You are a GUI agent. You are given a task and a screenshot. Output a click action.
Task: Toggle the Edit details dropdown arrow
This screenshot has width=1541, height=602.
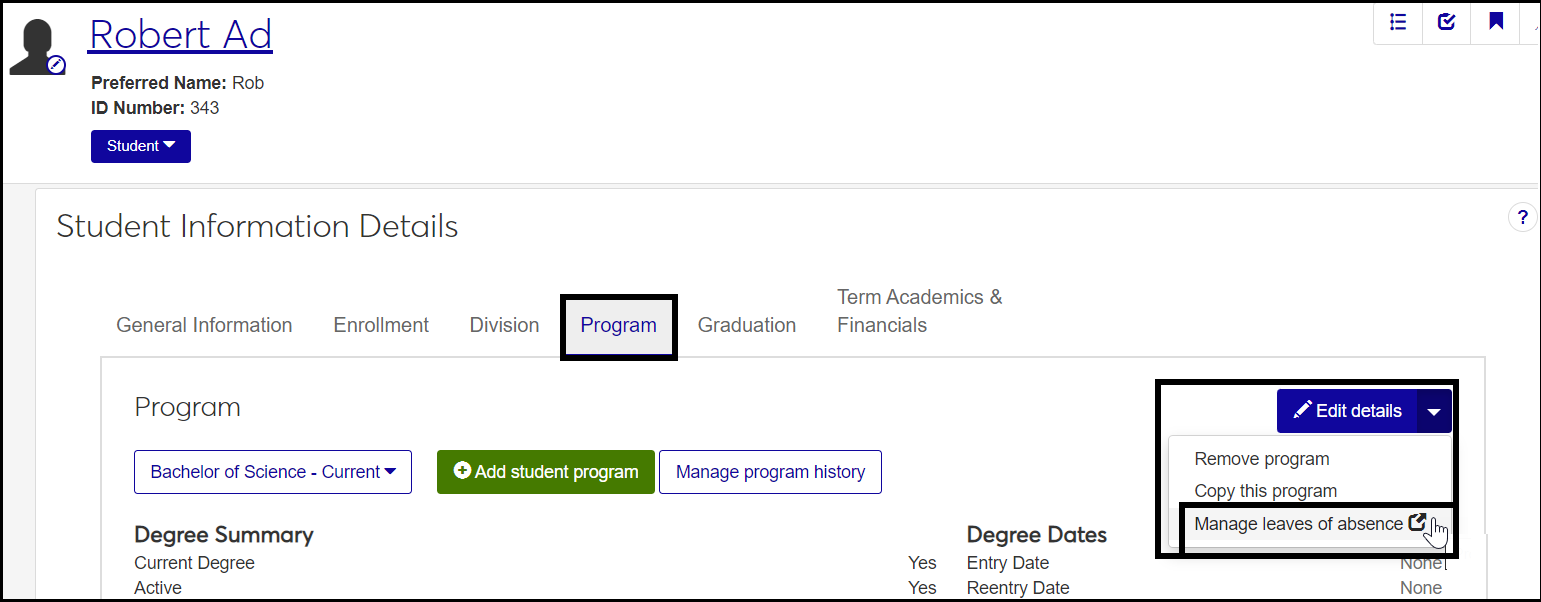click(x=1434, y=411)
